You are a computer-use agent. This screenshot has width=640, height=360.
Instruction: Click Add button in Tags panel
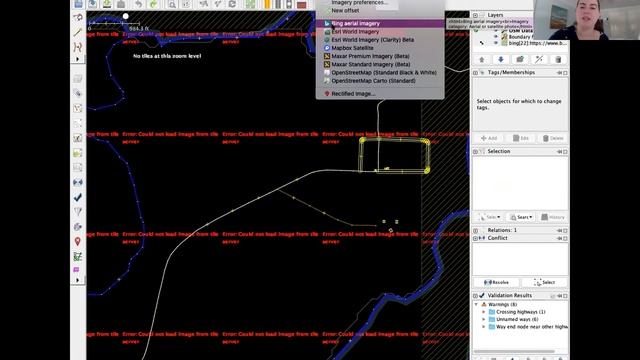tap(489, 138)
